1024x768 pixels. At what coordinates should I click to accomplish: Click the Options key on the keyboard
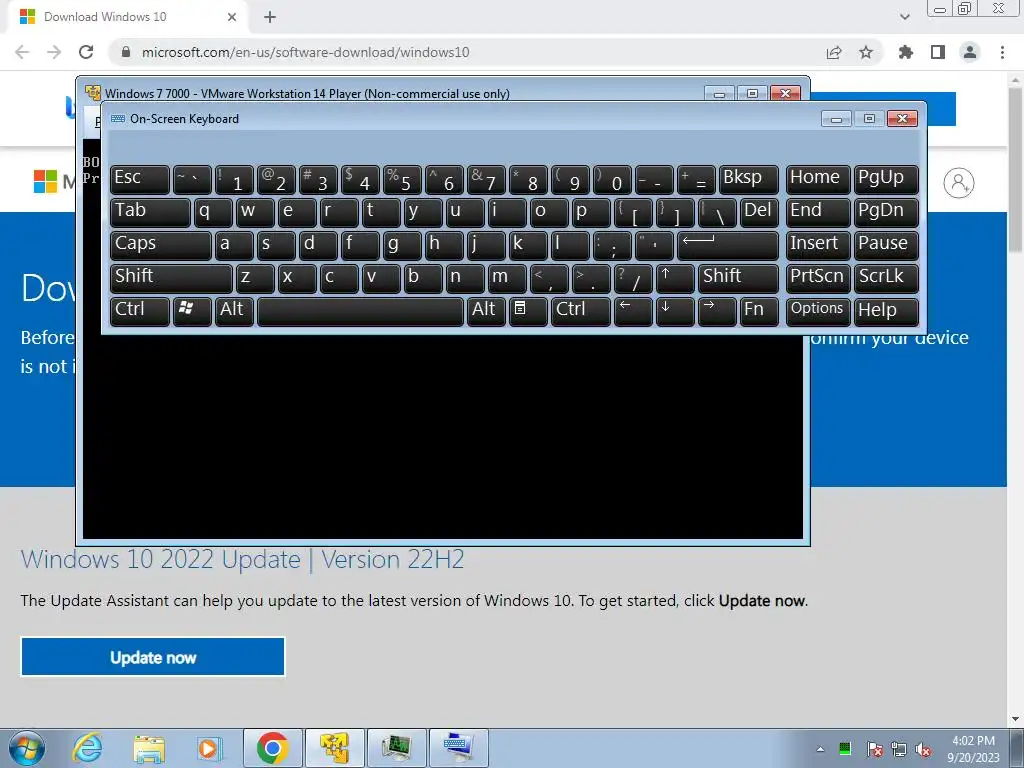click(818, 310)
